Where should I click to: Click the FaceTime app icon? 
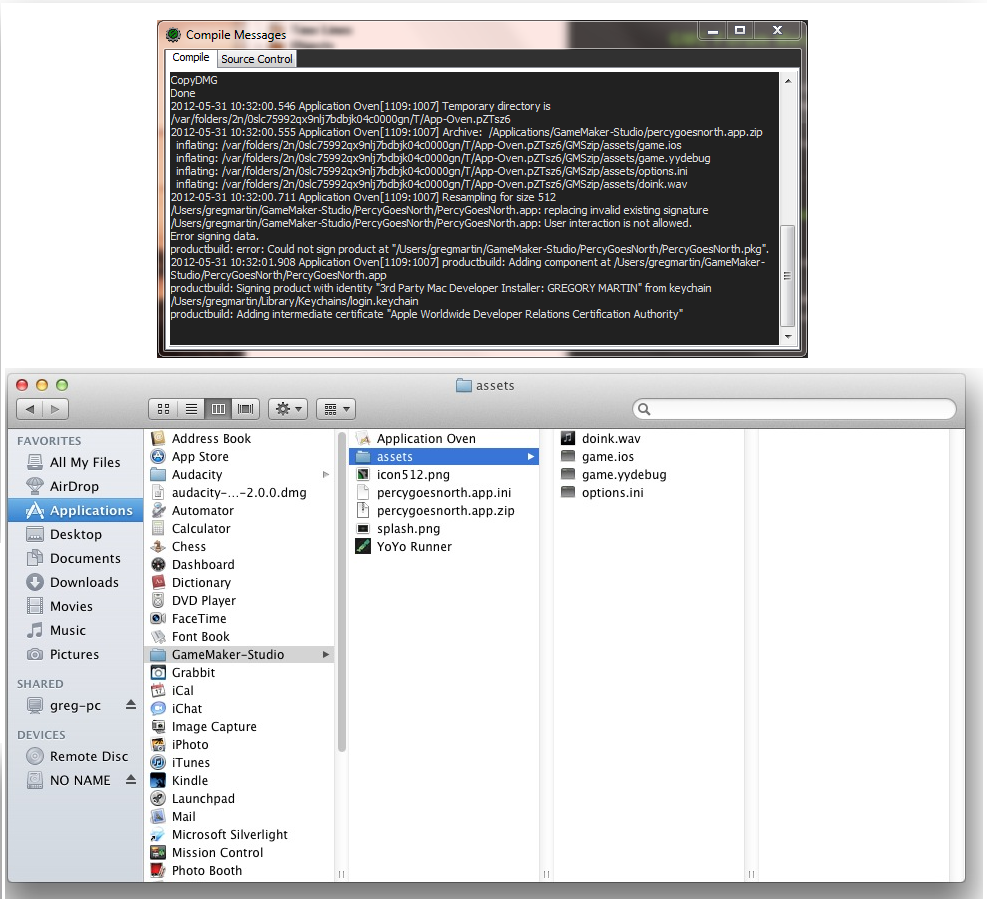(159, 618)
